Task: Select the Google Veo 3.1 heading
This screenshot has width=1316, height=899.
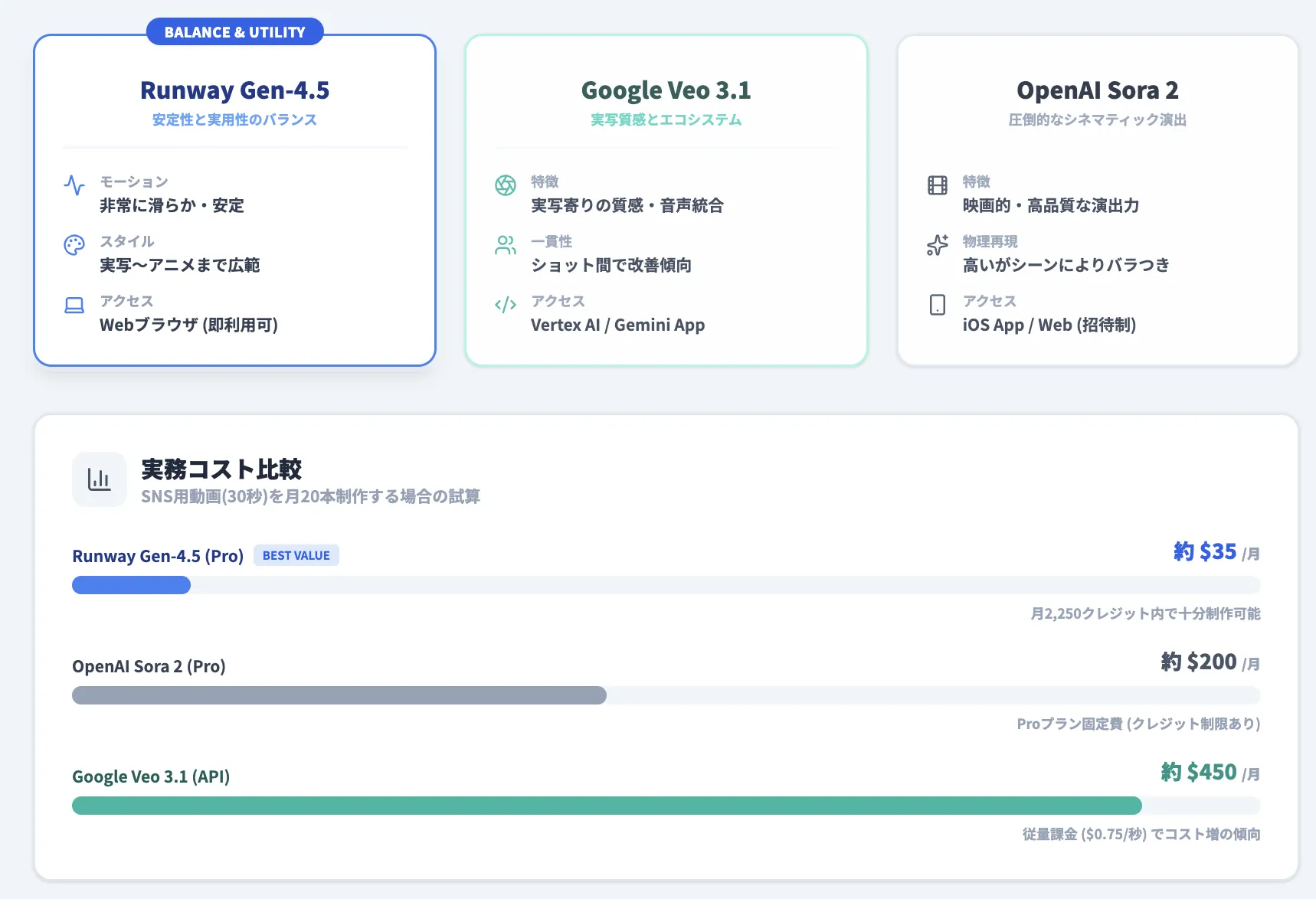Action: pyautogui.click(x=666, y=90)
